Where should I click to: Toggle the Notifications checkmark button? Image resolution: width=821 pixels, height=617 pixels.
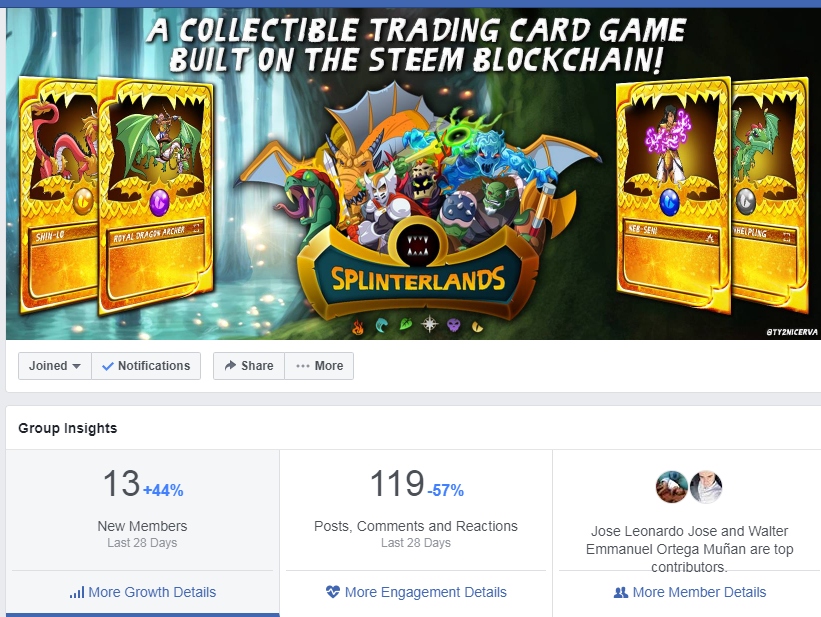point(146,366)
